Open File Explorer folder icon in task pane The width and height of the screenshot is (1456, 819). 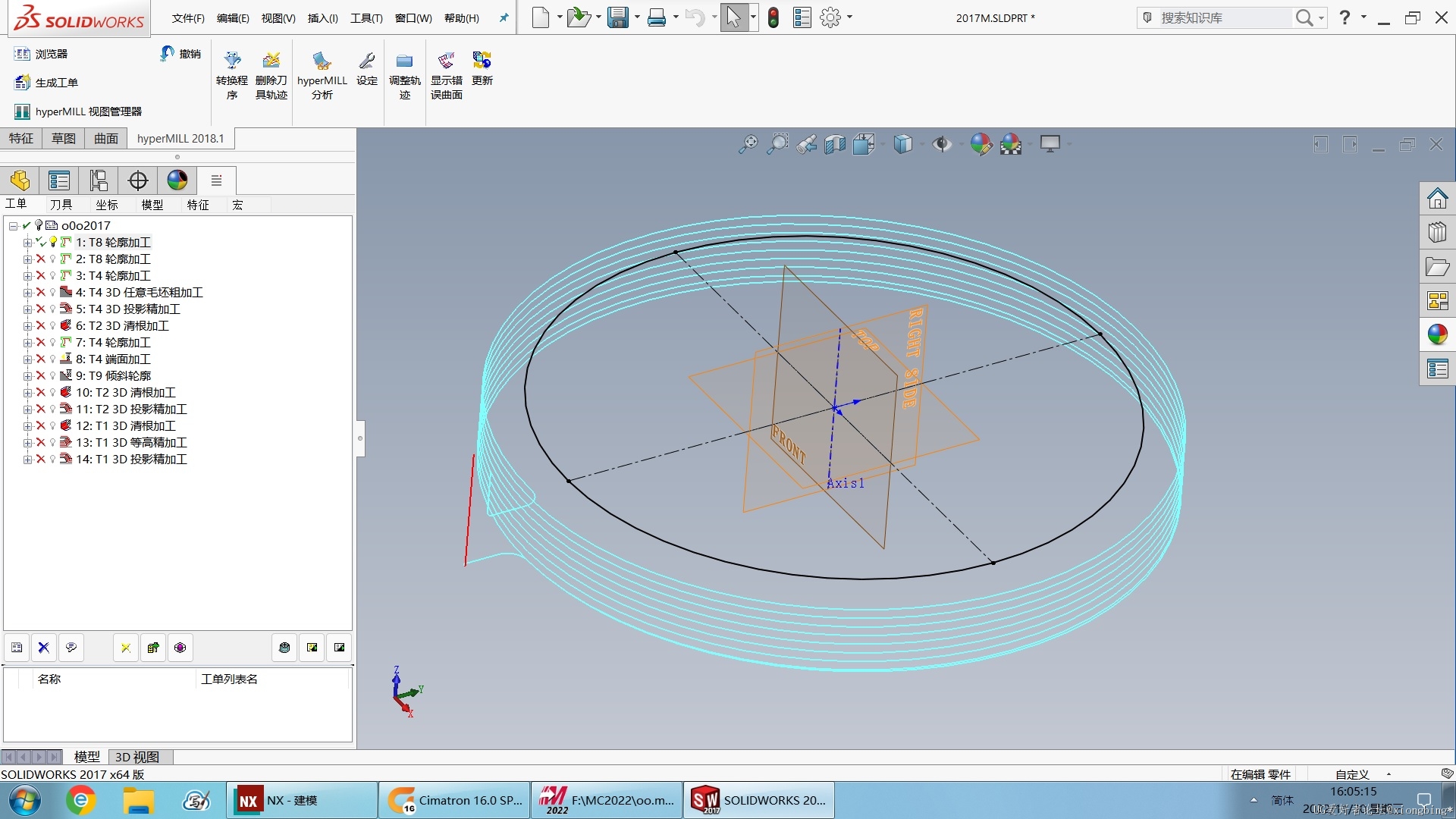[1437, 267]
